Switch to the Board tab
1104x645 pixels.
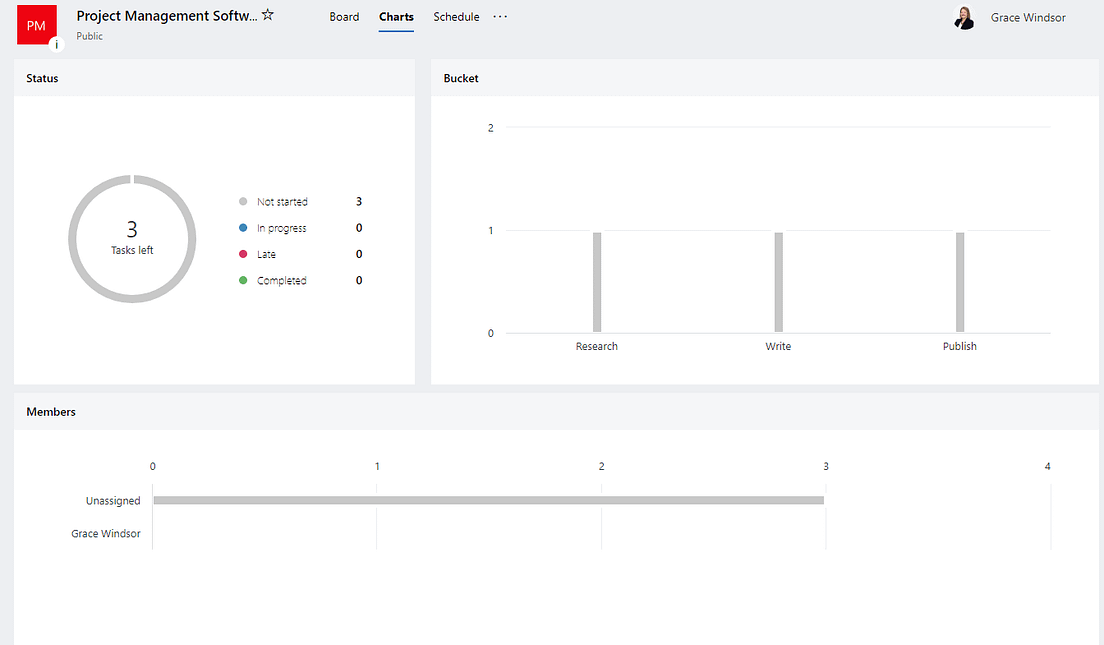[344, 17]
